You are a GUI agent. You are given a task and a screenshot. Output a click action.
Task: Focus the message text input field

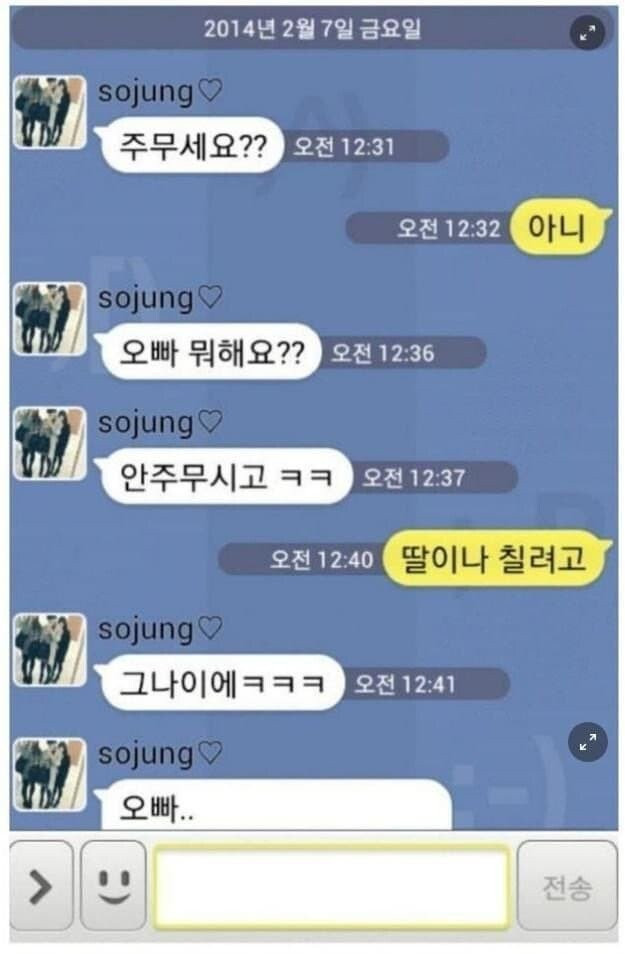pos(332,886)
